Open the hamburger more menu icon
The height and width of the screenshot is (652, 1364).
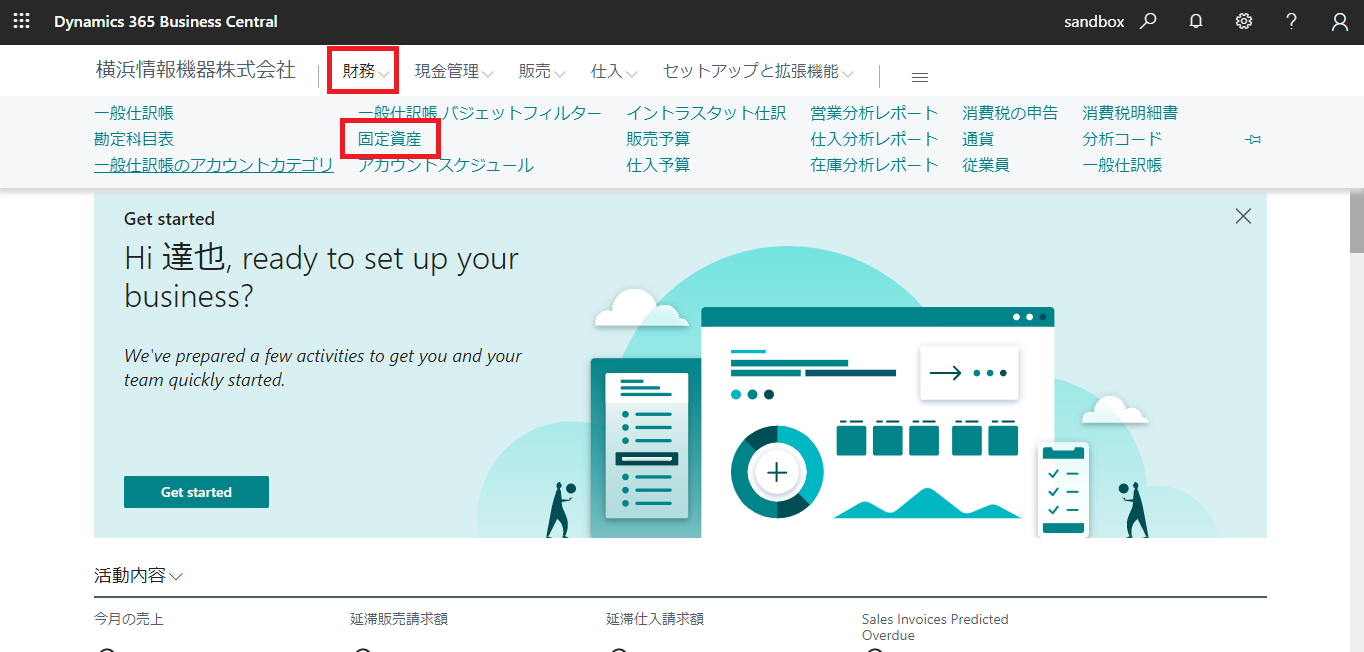920,77
